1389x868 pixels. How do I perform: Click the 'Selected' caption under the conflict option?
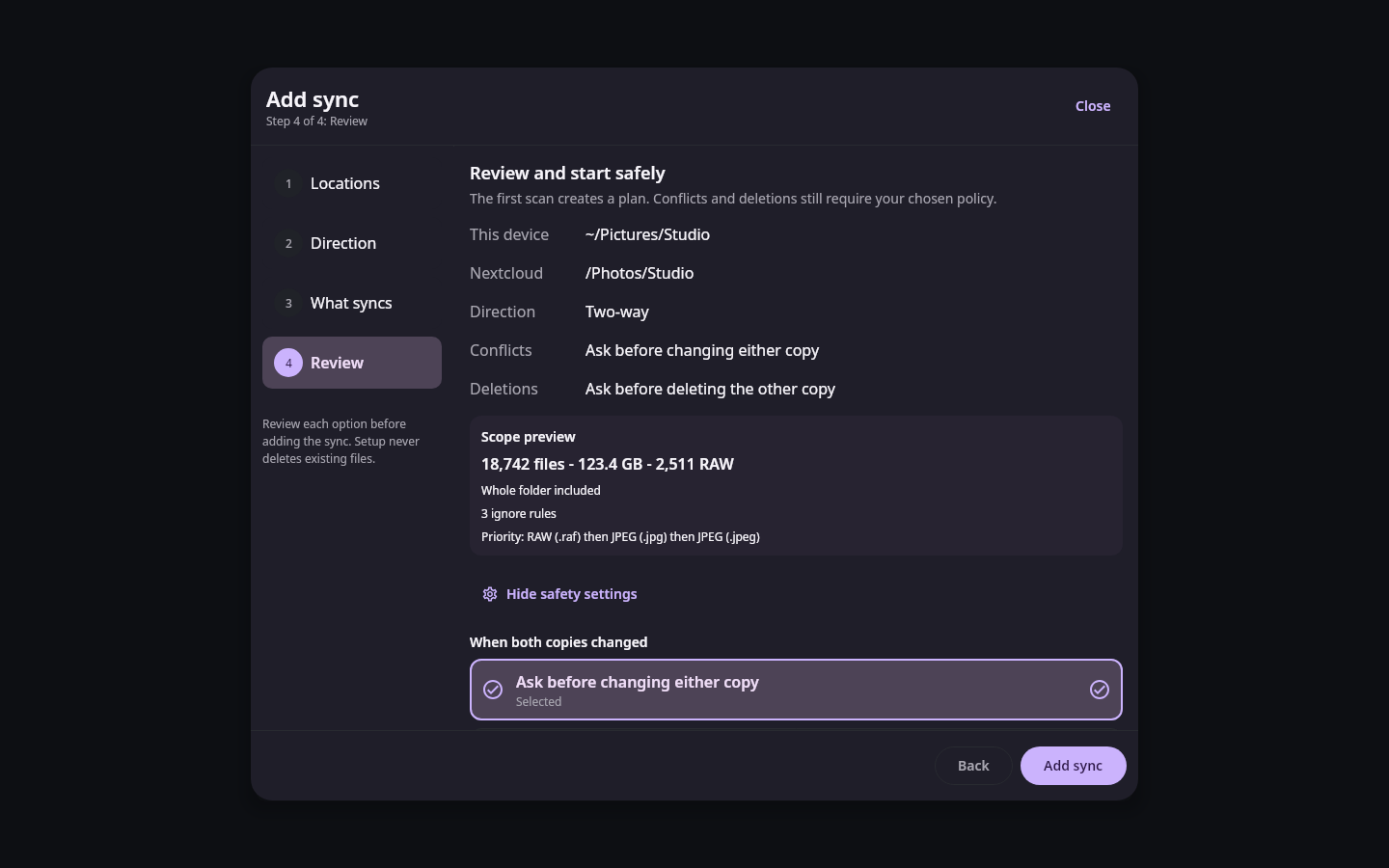click(538, 702)
